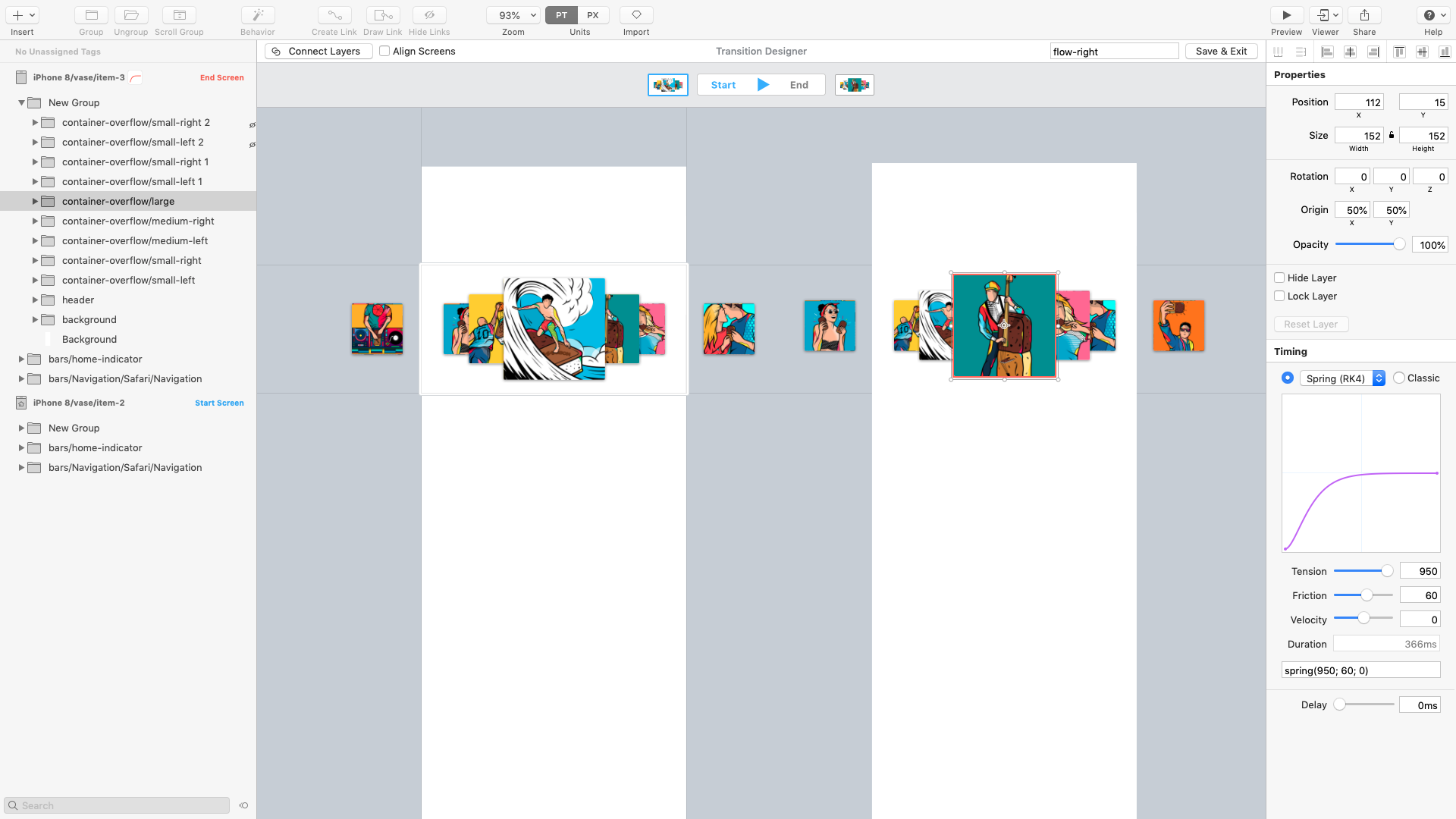Screen dimensions: 1456x819
Task: Adjust the Friction slider
Action: coord(1367,595)
